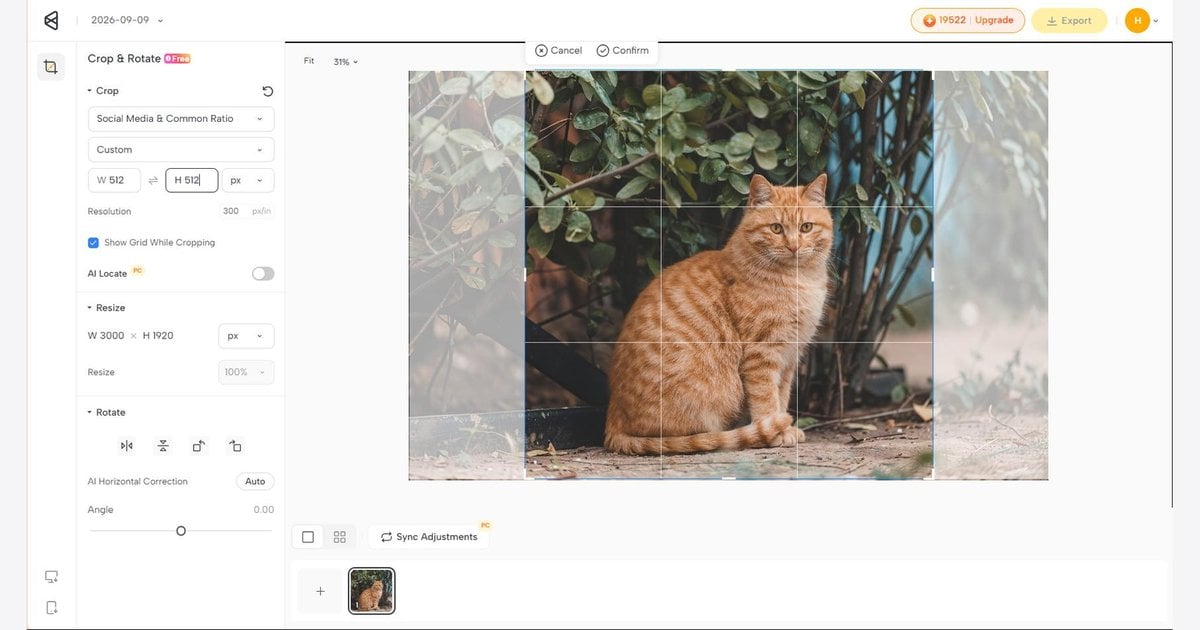This screenshot has height=630, width=1200.
Task: Click the Free badge next to title
Action: click(x=177, y=59)
